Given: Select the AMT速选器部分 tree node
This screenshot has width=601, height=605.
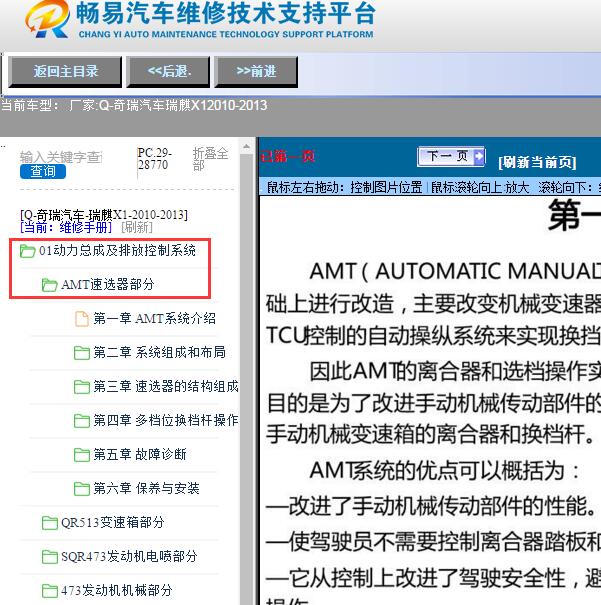Looking at the screenshot, I should [108, 285].
